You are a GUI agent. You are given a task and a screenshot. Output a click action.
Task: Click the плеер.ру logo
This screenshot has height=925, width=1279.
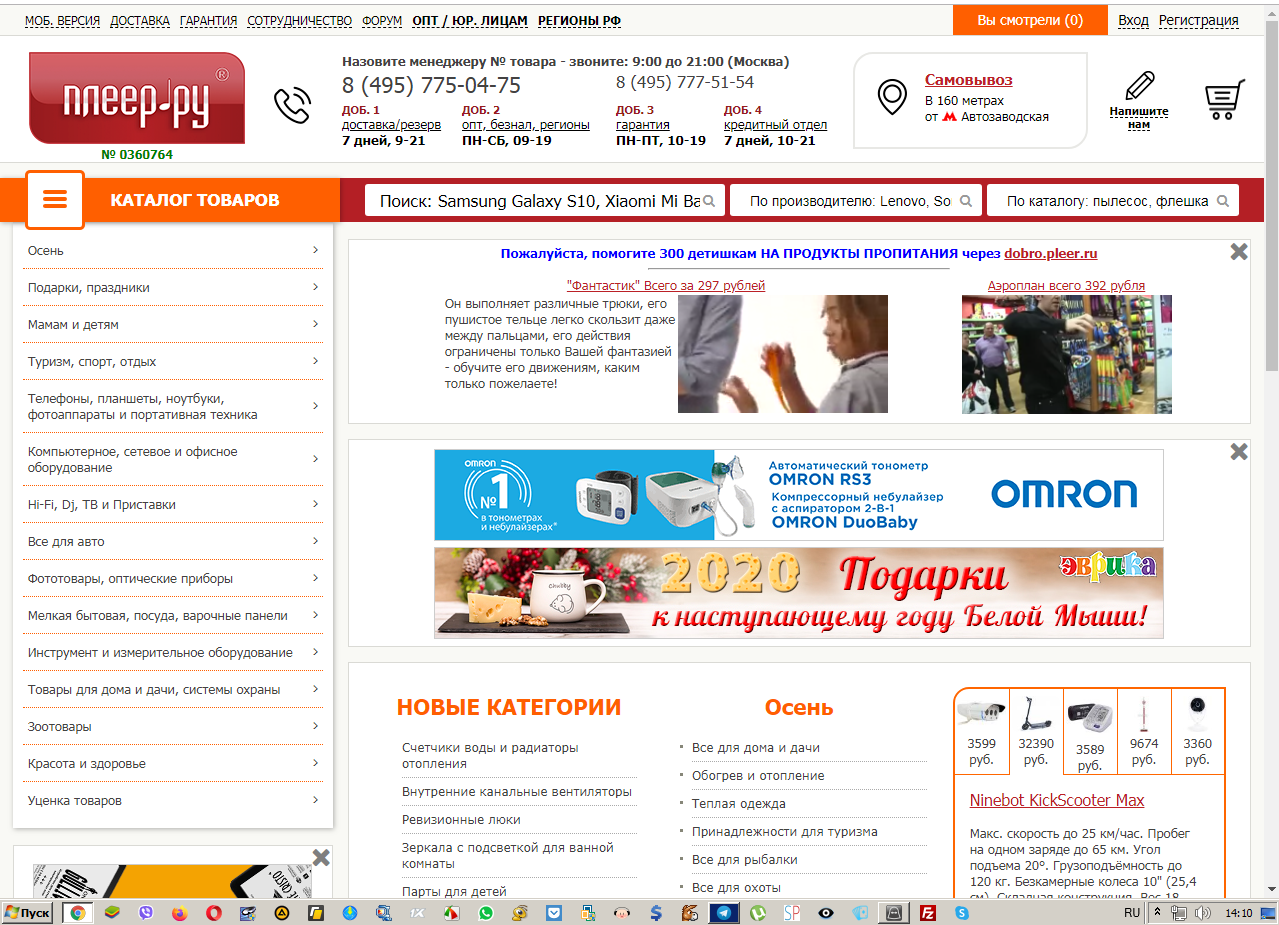click(x=137, y=98)
